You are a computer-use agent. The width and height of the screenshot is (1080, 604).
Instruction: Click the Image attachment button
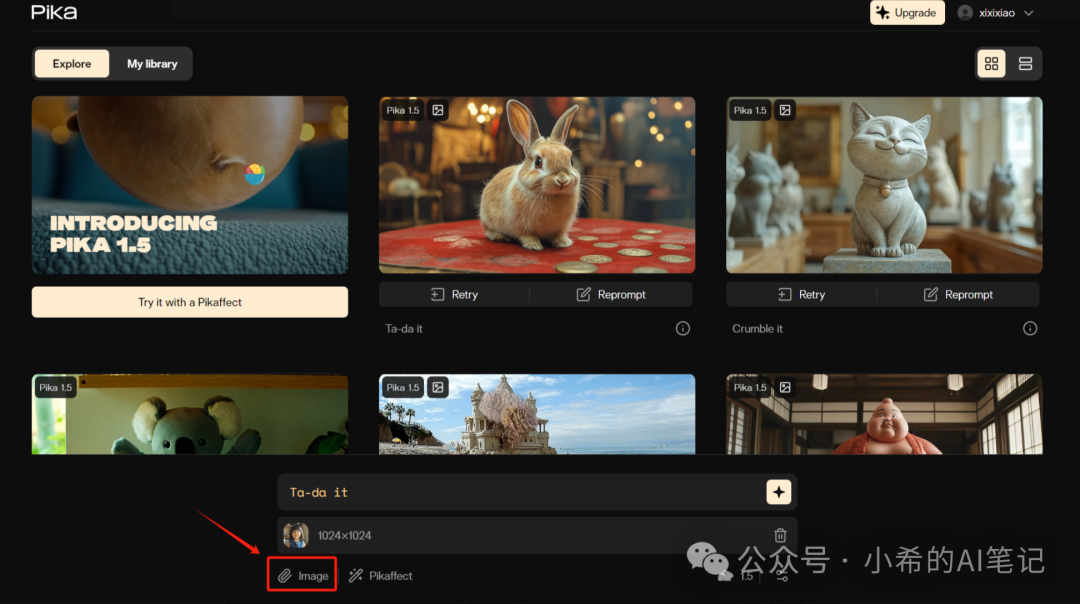pos(302,576)
